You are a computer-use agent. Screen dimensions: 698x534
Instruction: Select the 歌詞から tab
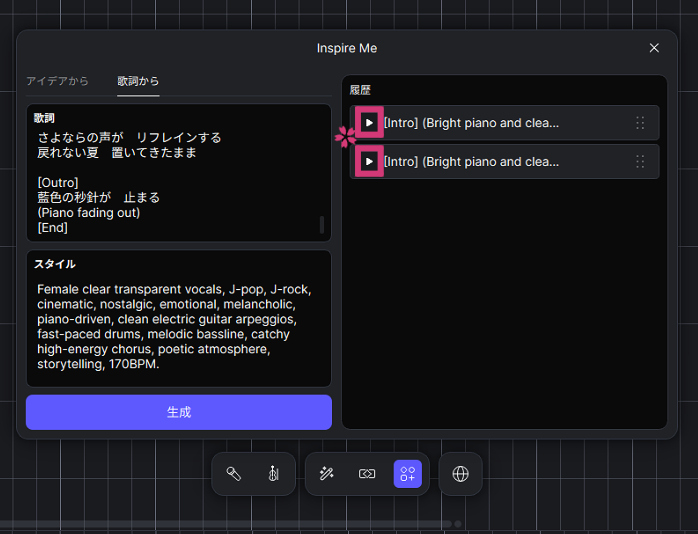[138, 81]
